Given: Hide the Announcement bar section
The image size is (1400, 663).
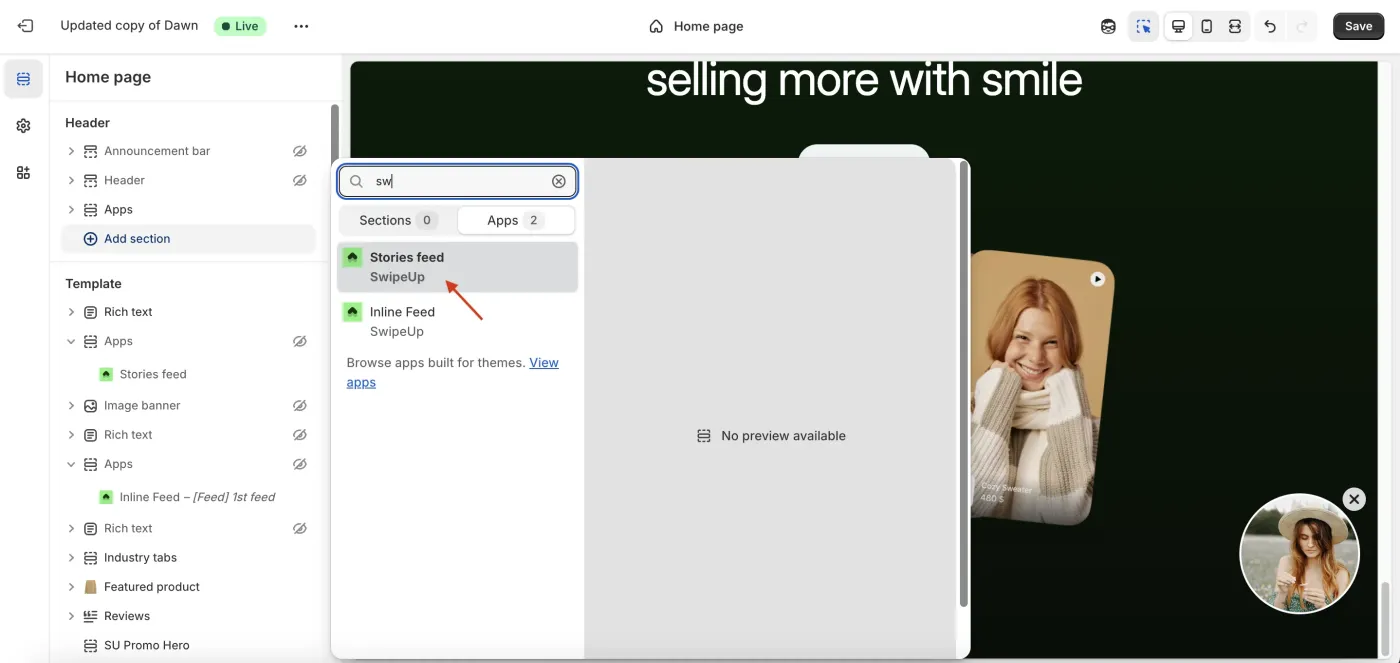Looking at the screenshot, I should click(299, 150).
